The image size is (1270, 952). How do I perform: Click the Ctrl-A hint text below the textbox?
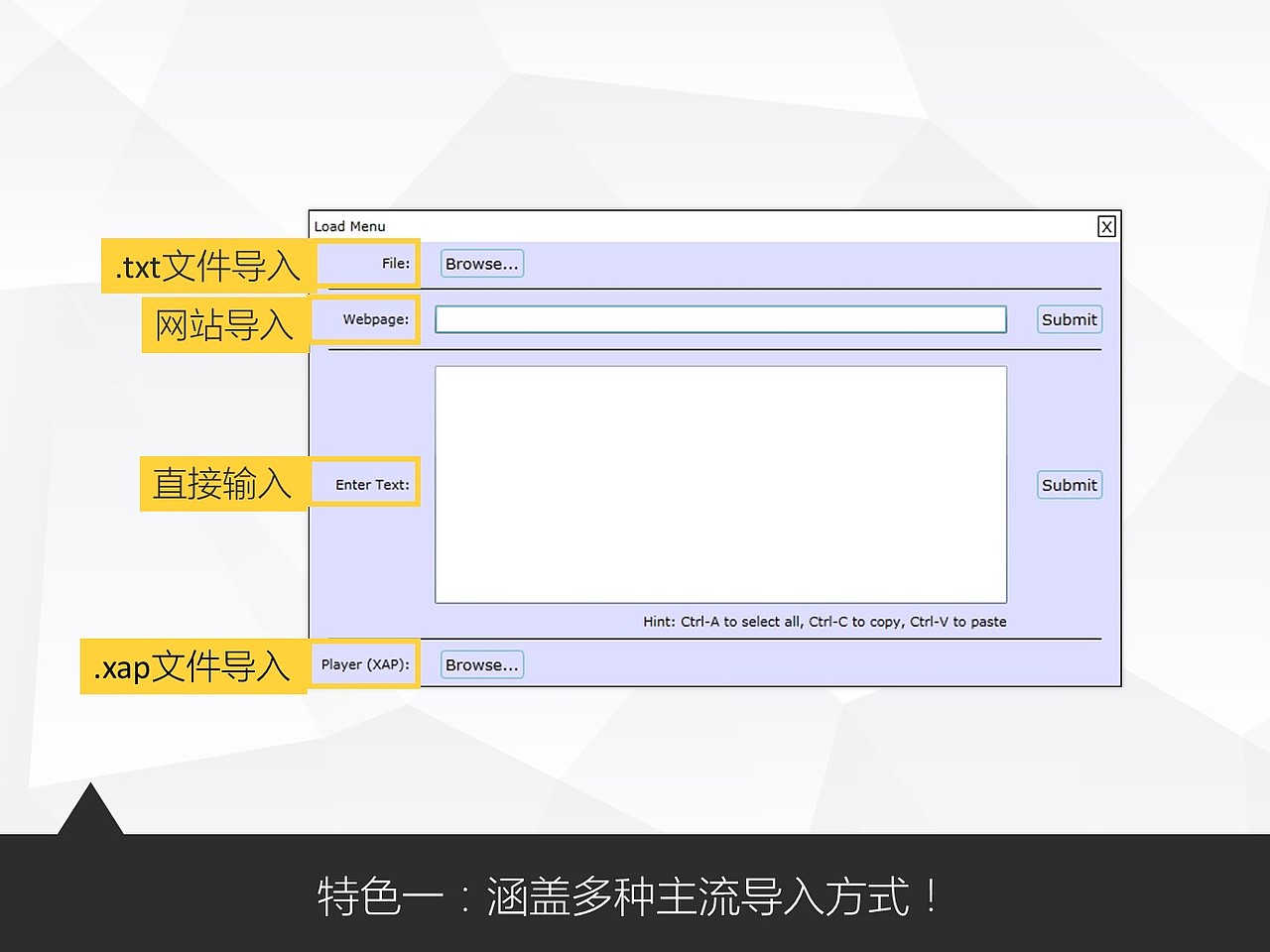point(823,621)
